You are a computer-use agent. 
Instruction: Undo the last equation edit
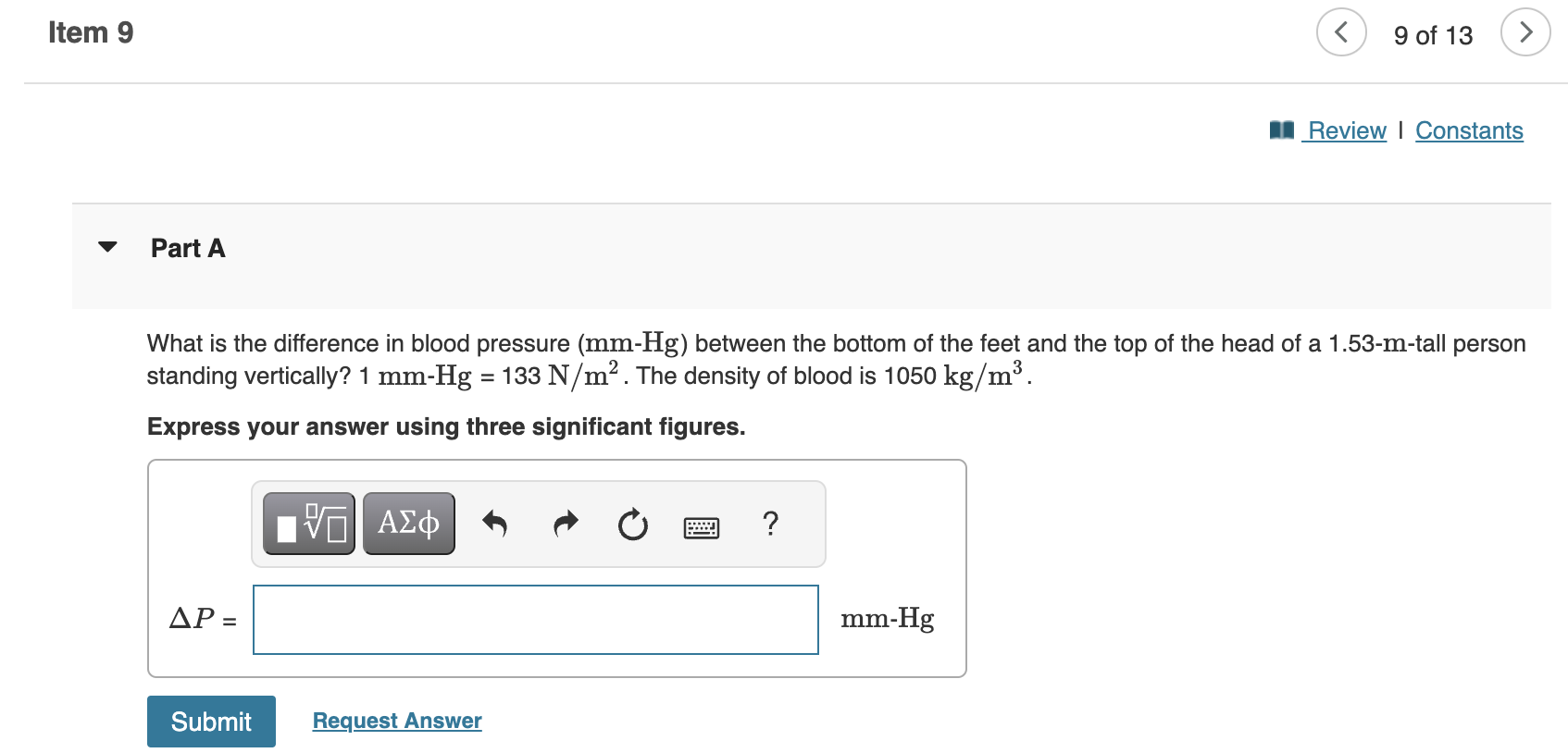point(495,525)
